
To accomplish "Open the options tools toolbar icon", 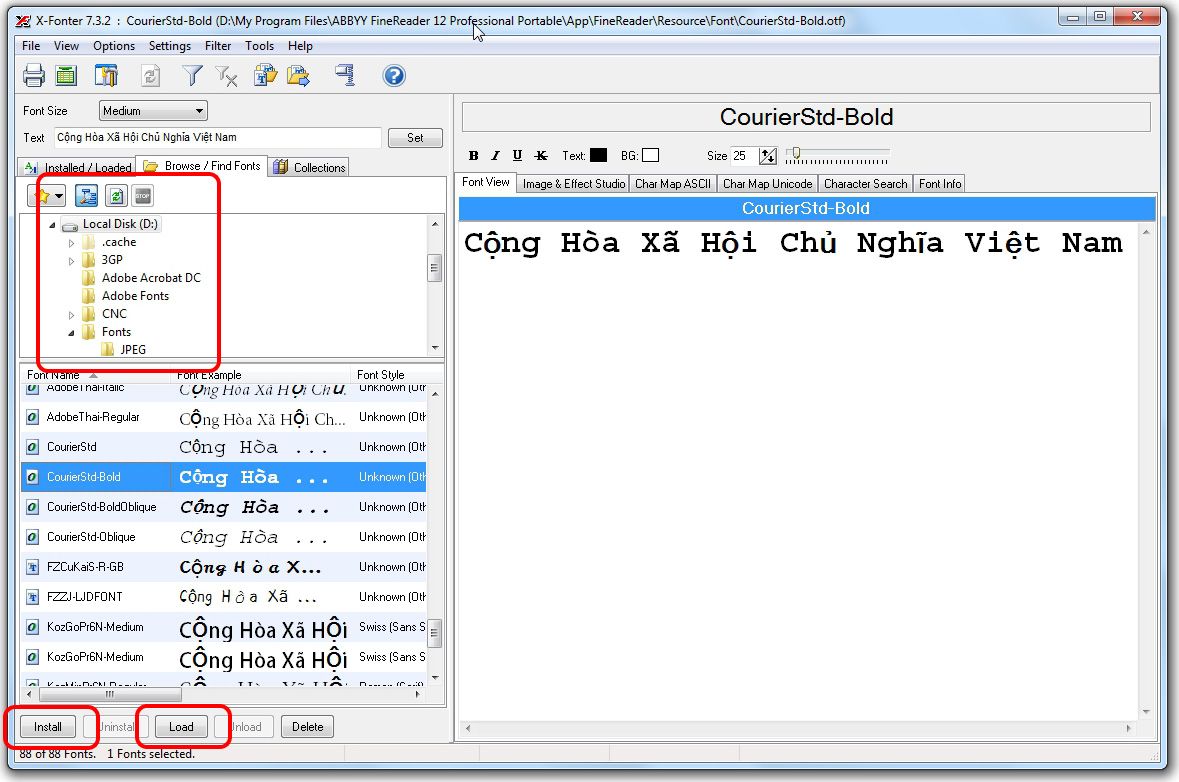I will (106, 75).
